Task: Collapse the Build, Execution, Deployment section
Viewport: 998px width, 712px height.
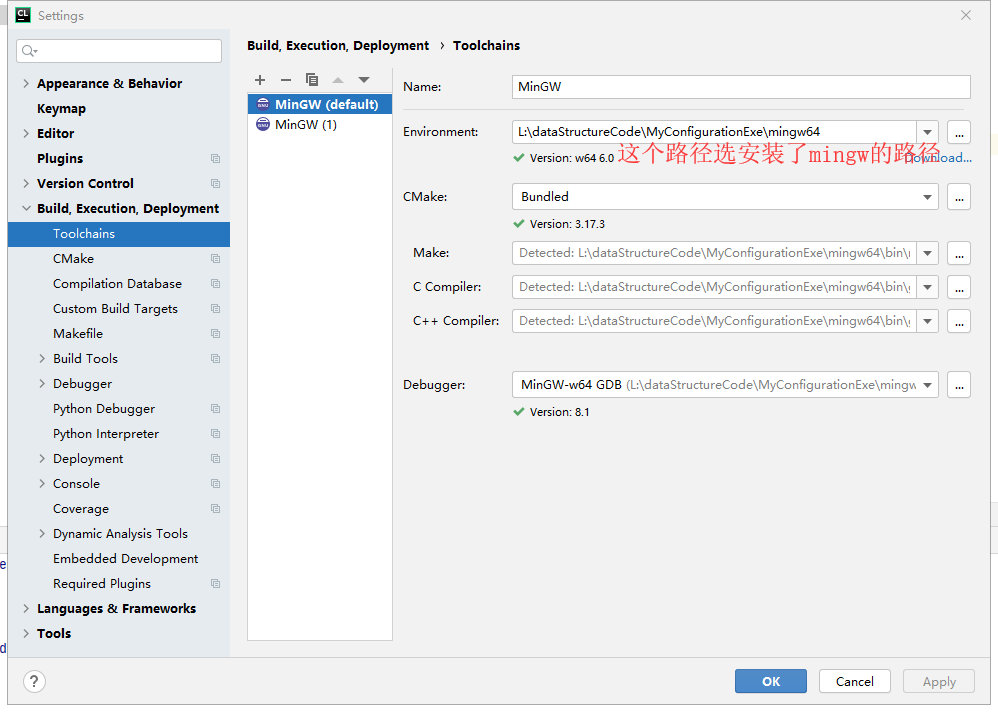Action: 26,208
